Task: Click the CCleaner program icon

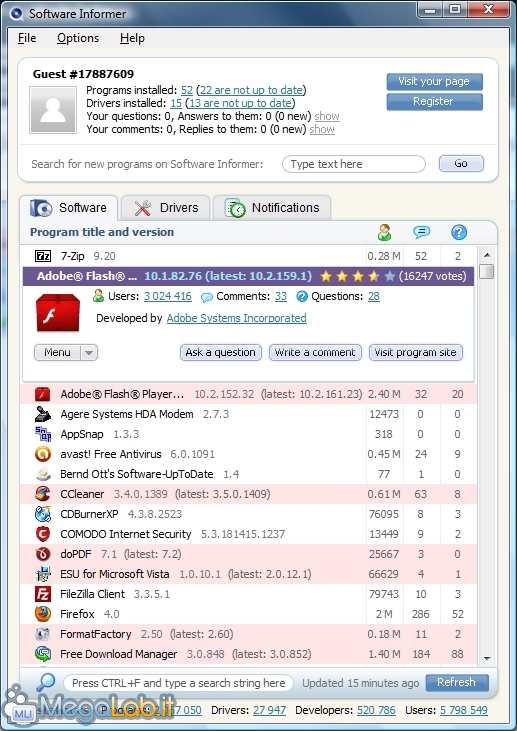Action: point(43,494)
